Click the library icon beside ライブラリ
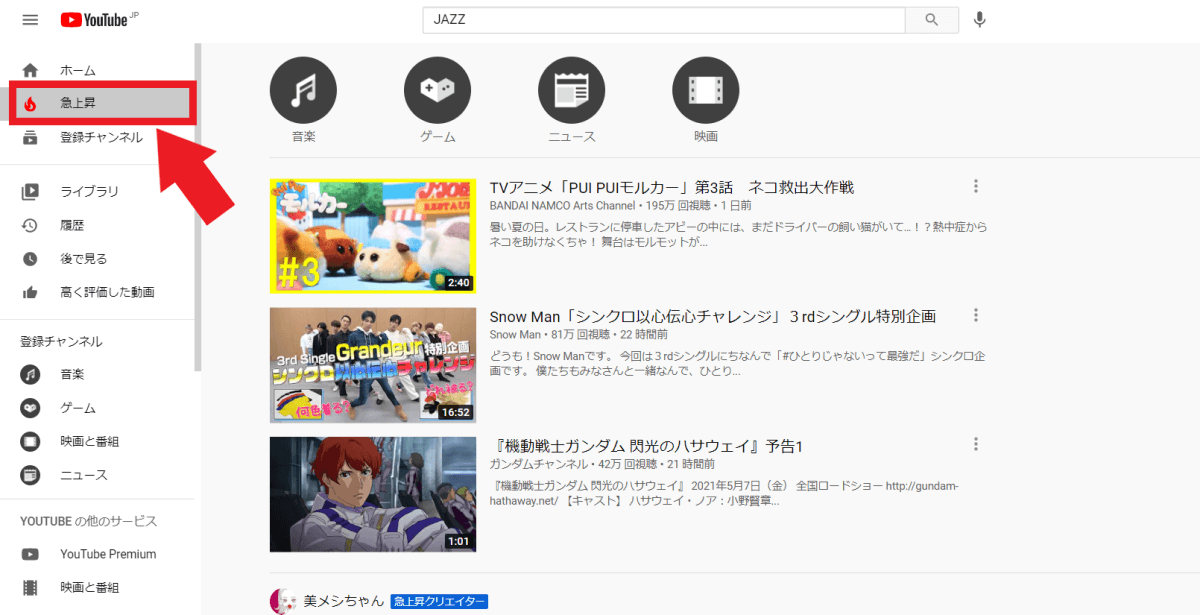This screenshot has width=1200, height=615. pos(30,191)
